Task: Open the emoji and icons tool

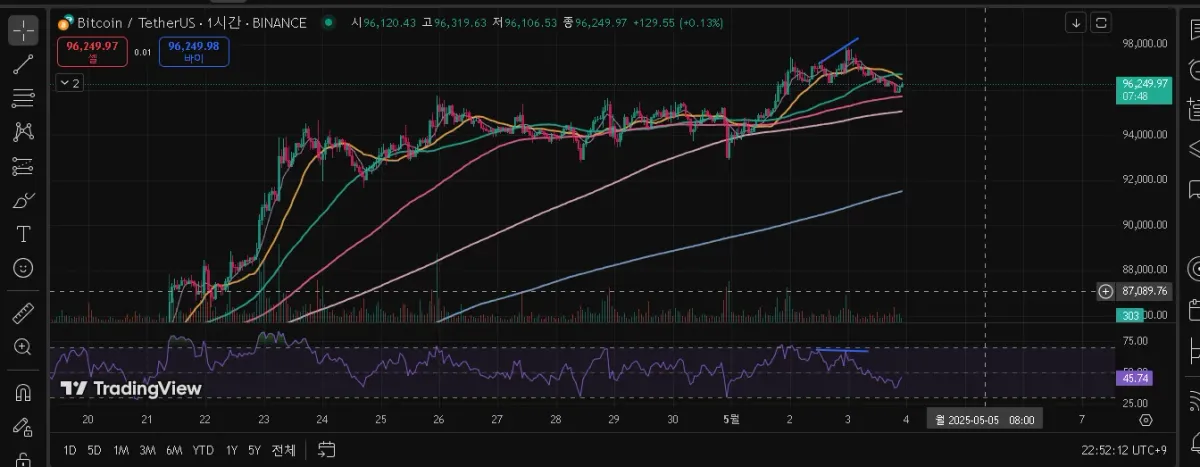Action: click(23, 268)
